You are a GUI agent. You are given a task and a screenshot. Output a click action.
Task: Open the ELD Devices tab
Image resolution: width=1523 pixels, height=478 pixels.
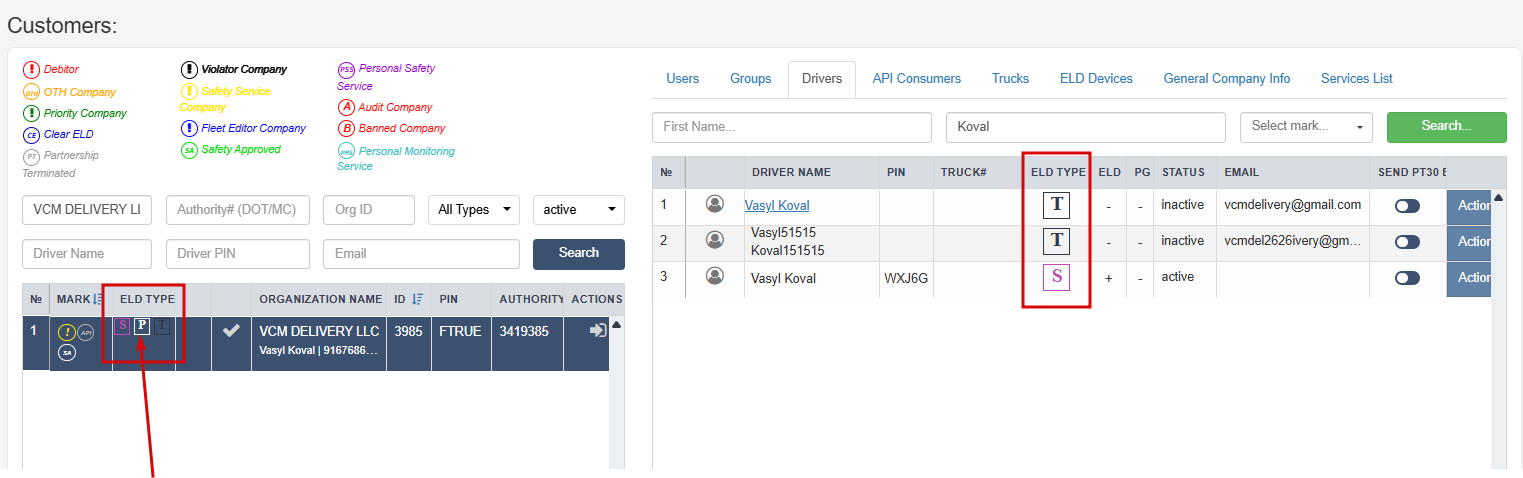[x=1096, y=79]
